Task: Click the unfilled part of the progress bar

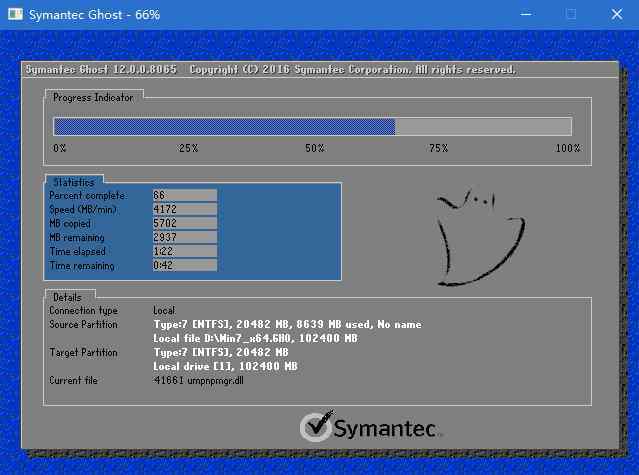Action: (483, 126)
